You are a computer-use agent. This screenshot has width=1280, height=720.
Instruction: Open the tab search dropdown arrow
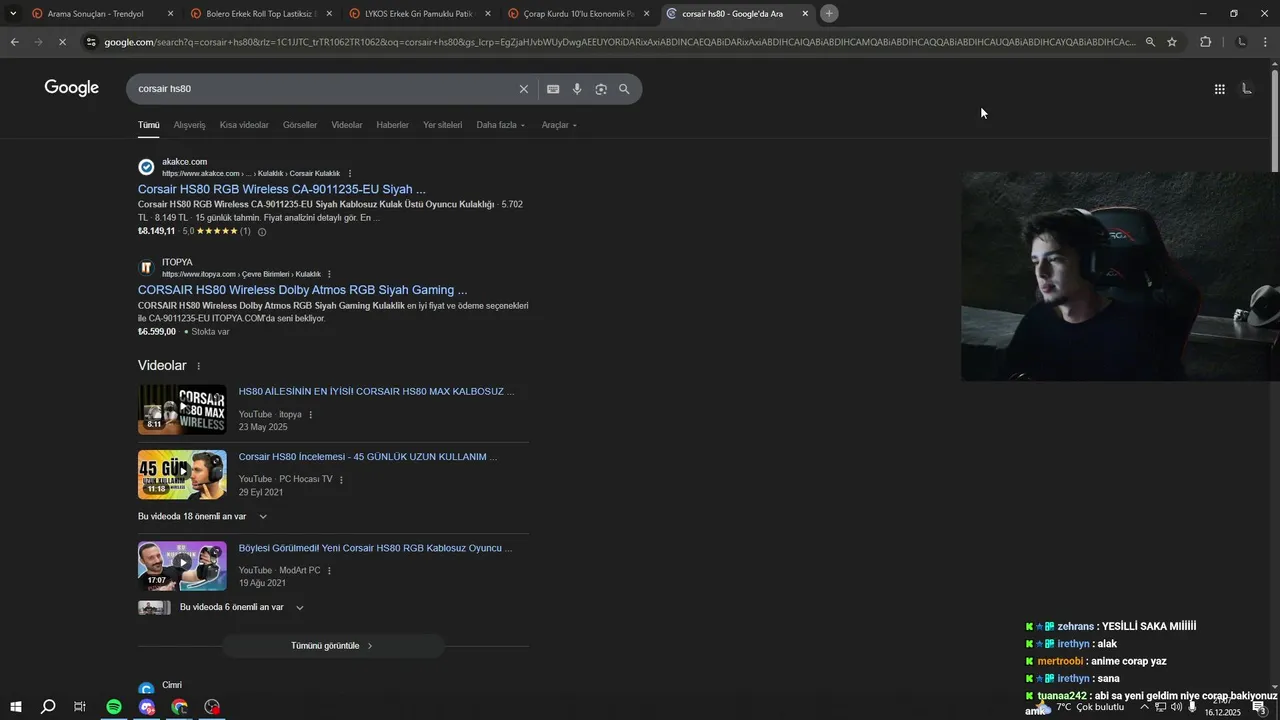(13, 13)
